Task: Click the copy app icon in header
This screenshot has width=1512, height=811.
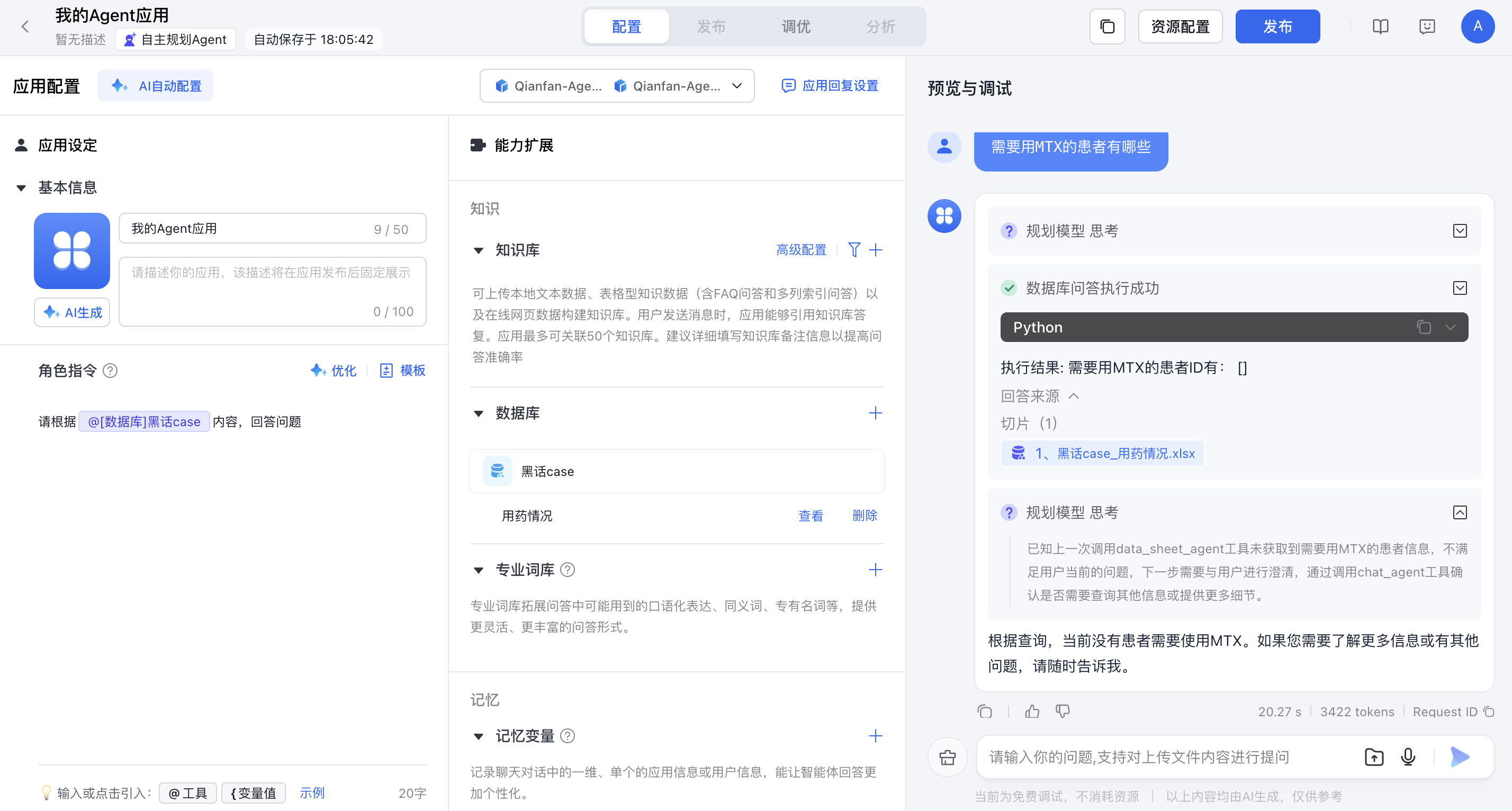Action: point(1107,26)
